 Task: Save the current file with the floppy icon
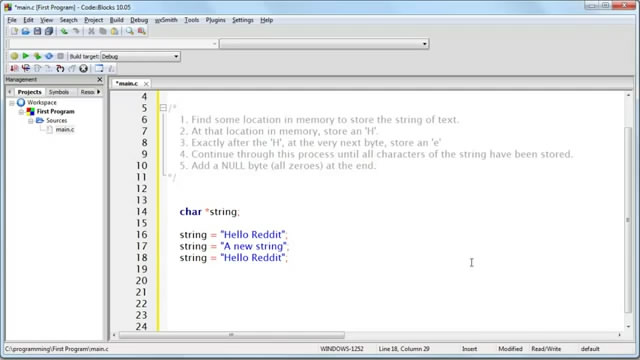point(37,31)
